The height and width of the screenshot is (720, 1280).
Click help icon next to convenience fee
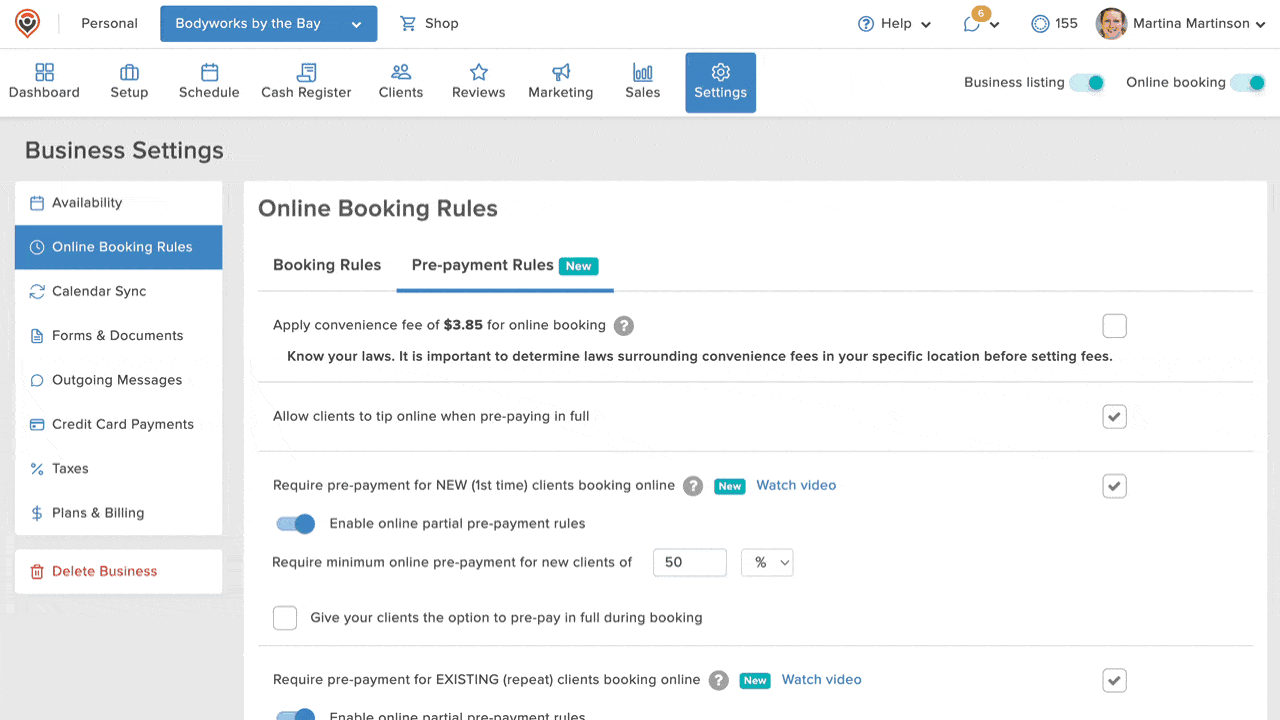624,326
